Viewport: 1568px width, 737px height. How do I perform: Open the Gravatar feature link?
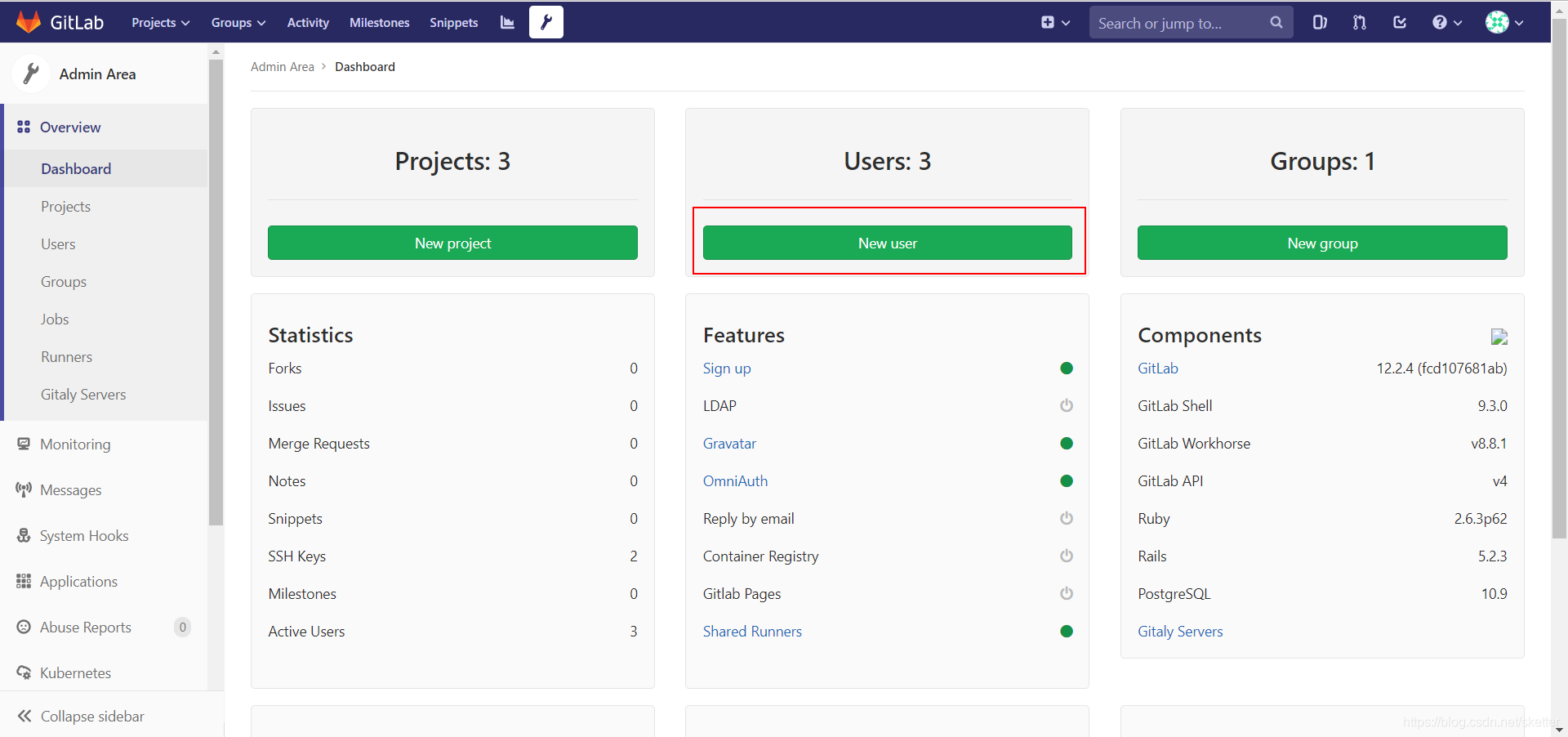(x=729, y=443)
